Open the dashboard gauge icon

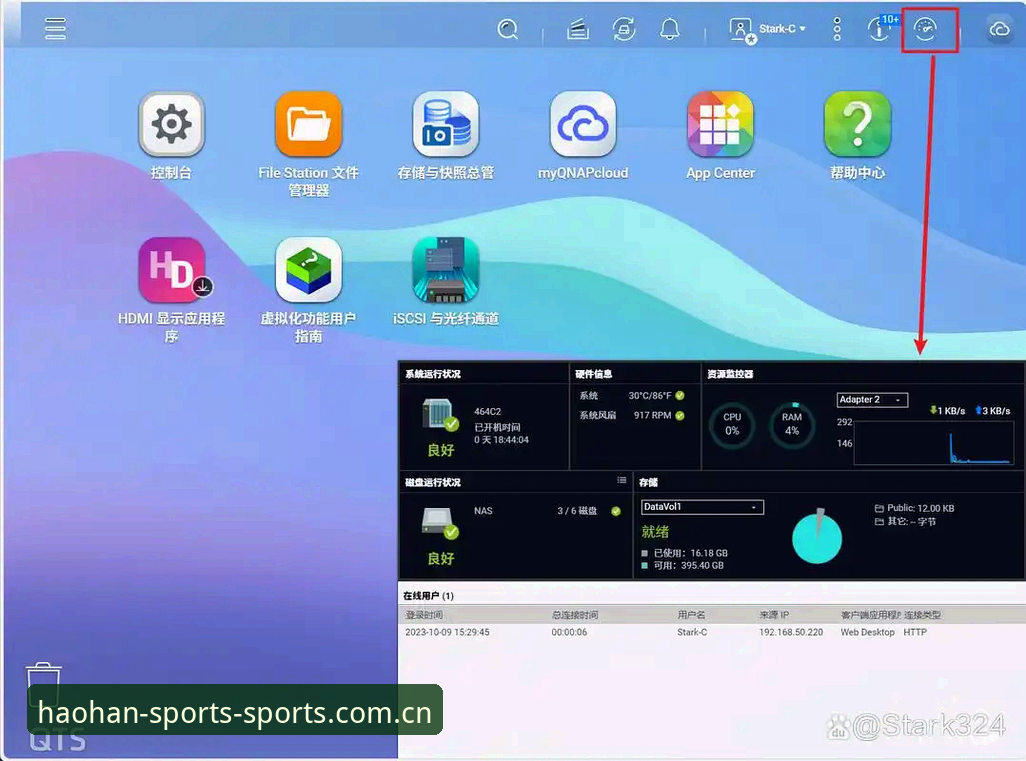click(925, 29)
